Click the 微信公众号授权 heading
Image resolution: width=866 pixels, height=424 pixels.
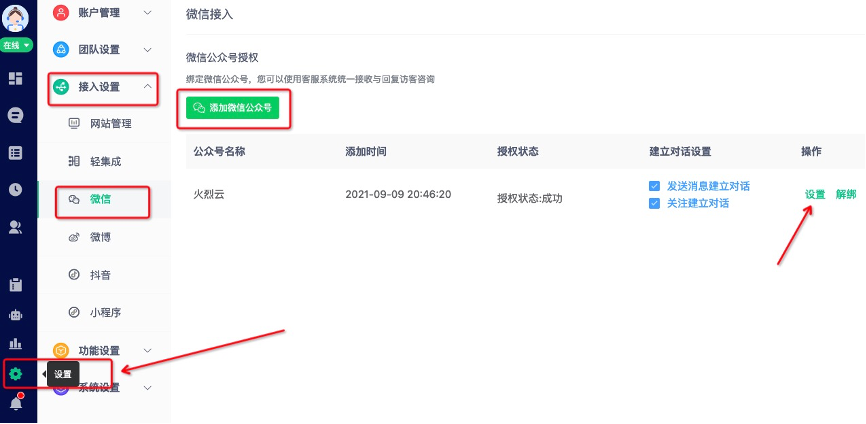point(223,57)
